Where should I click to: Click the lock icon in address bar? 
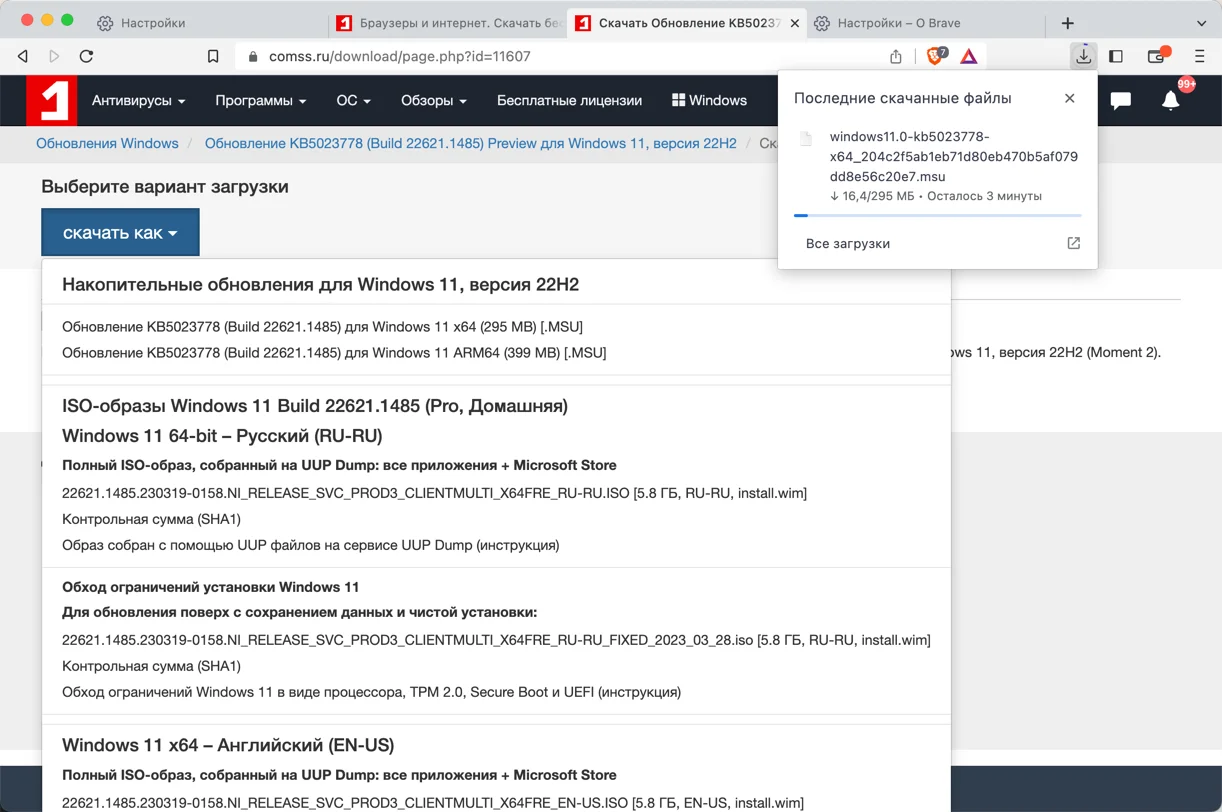click(x=252, y=57)
